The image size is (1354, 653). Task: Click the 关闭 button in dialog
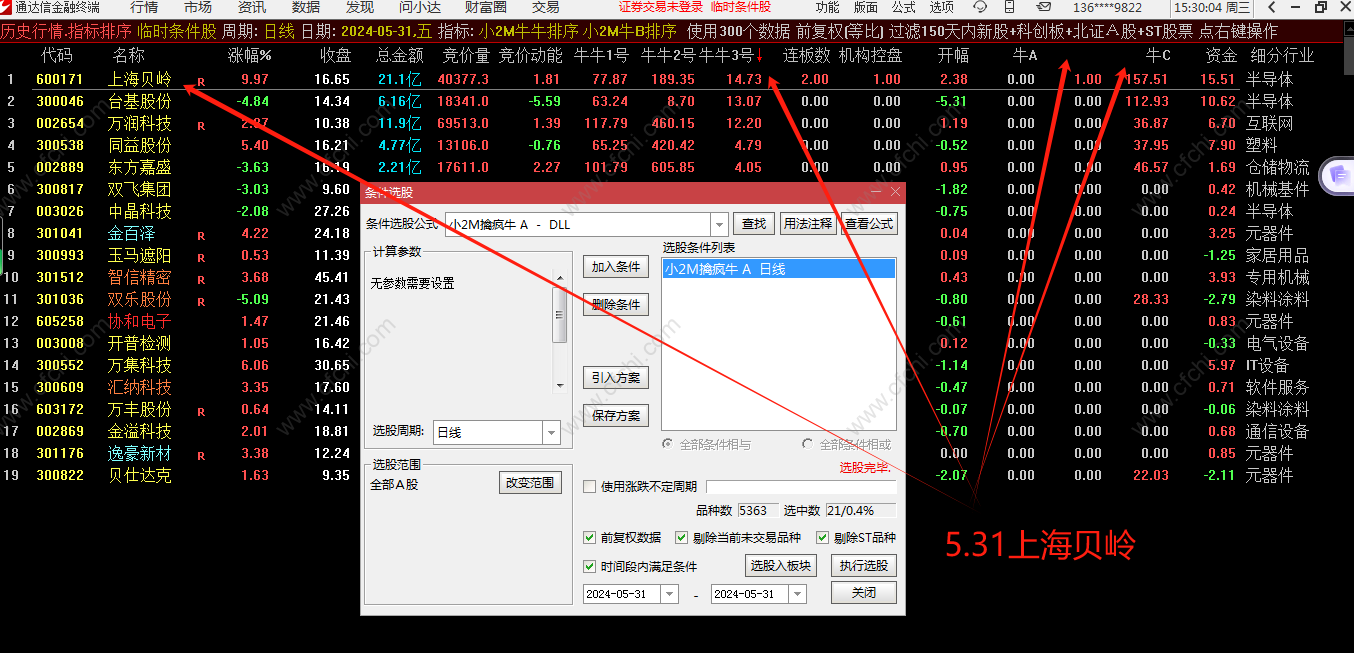[x=863, y=592]
